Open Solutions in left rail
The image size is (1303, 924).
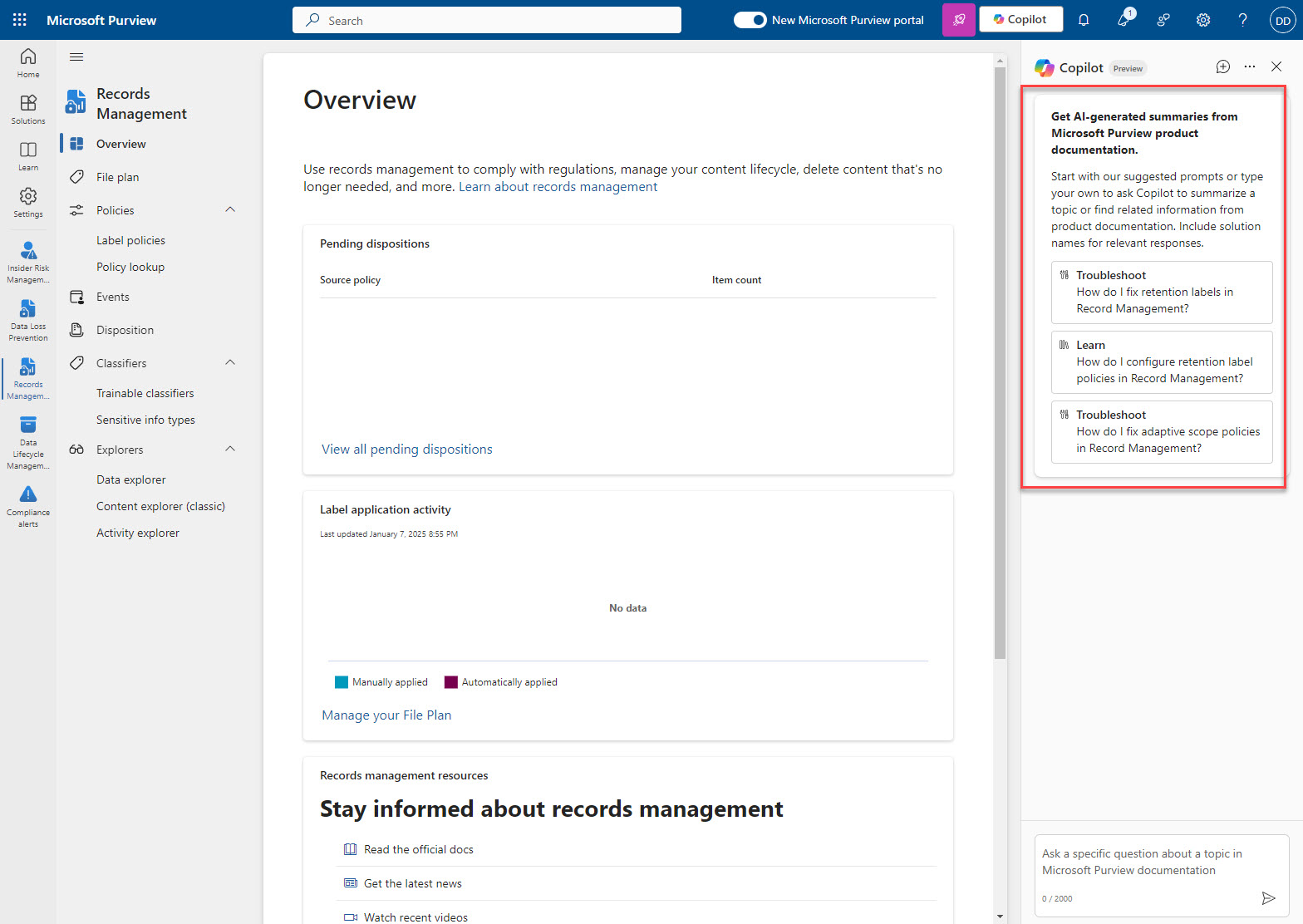coord(28,109)
